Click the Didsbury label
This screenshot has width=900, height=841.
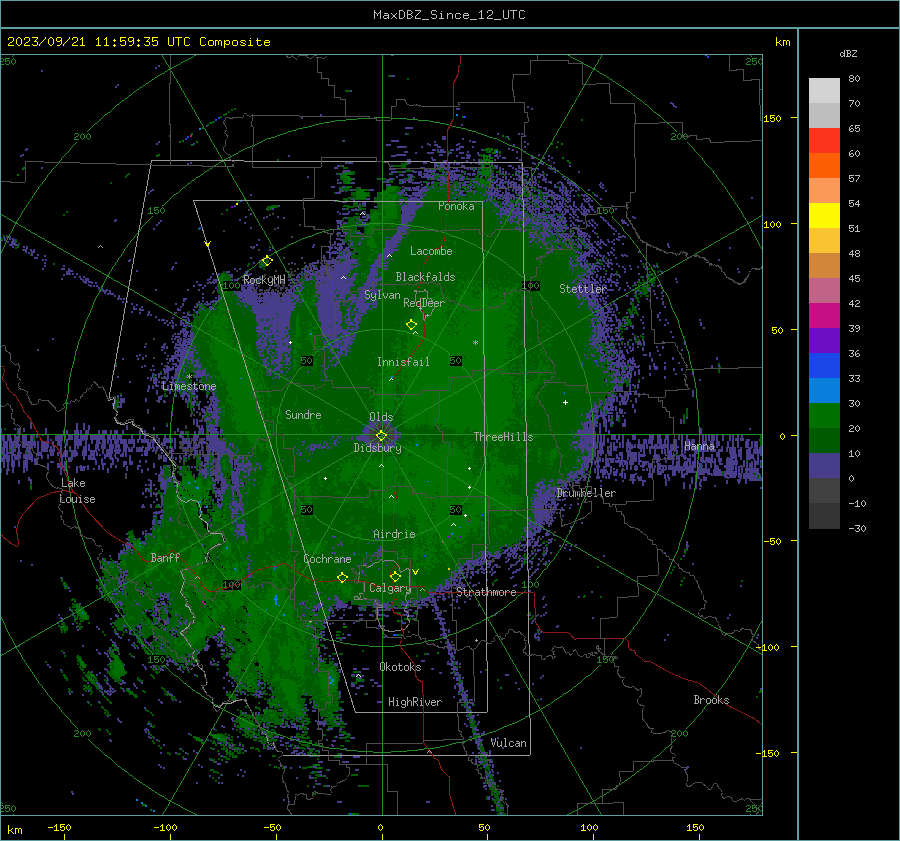click(377, 448)
